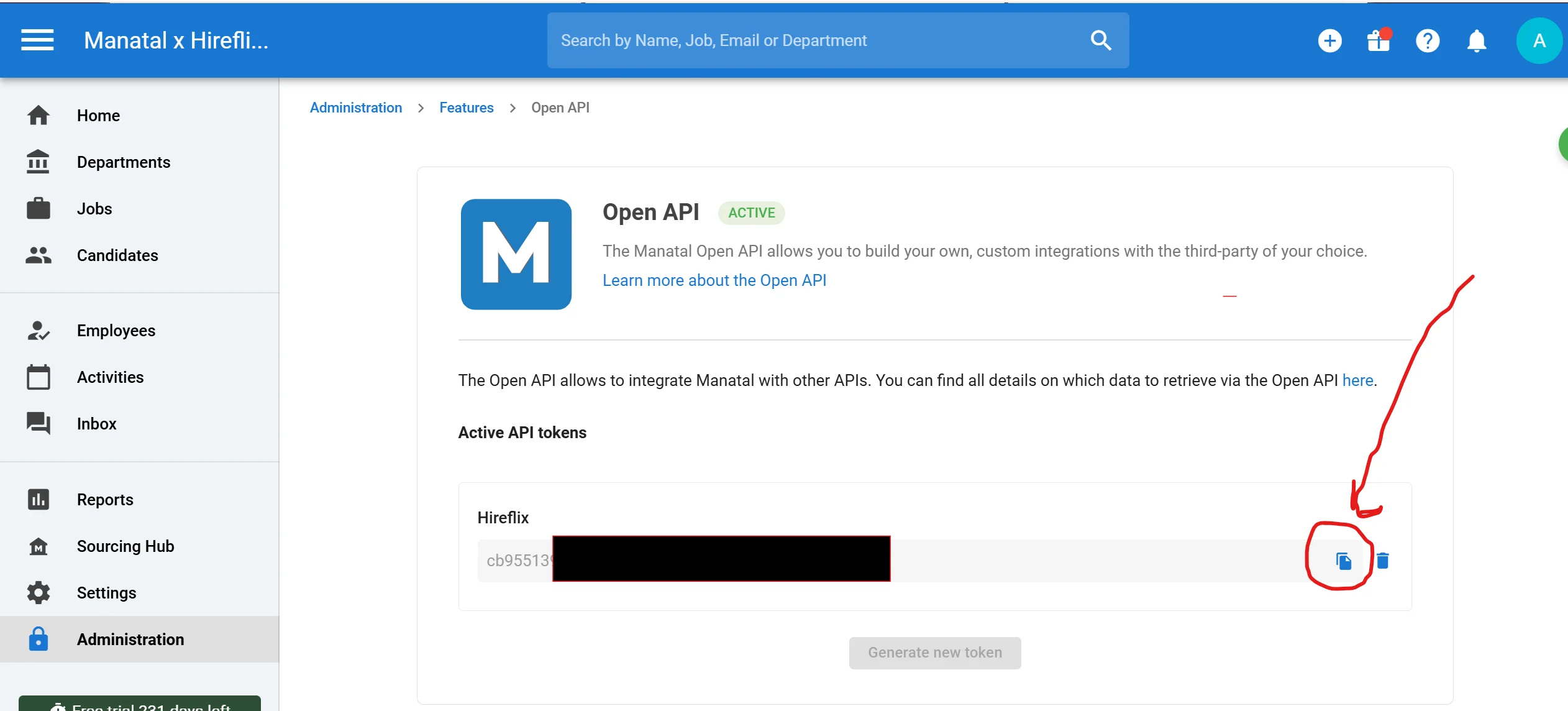Image resolution: width=1568 pixels, height=711 pixels.
Task: Open Candidates page
Action: coord(117,255)
